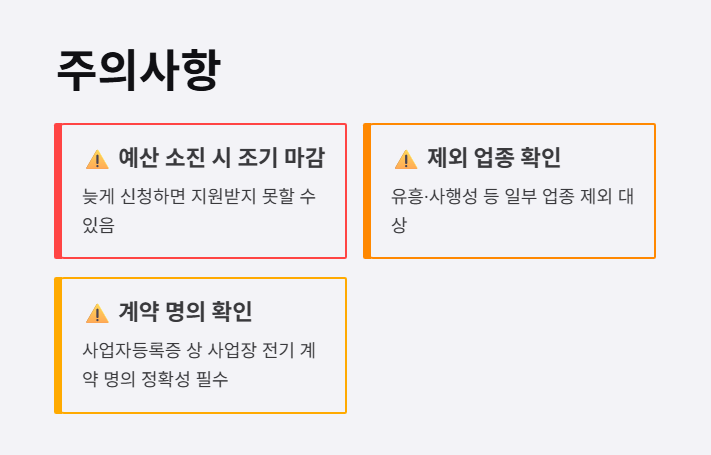Click the red left accent bar
Screen dimensions: 711x455
point(58,191)
